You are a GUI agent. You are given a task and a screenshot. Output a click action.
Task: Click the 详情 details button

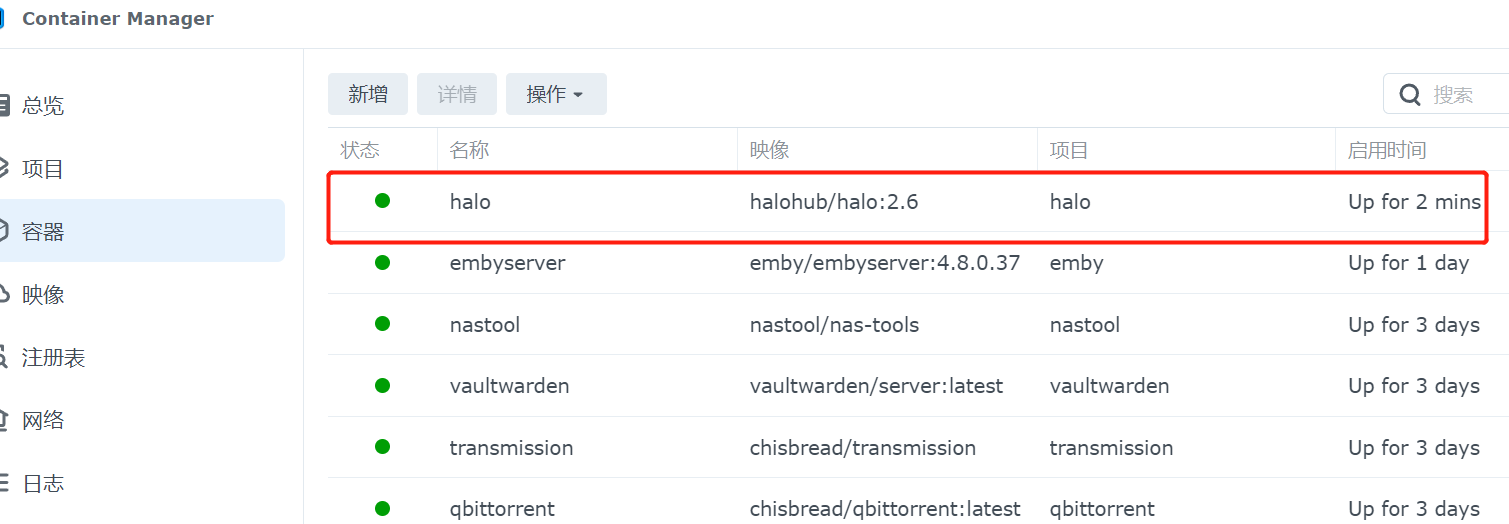[x=457, y=94]
